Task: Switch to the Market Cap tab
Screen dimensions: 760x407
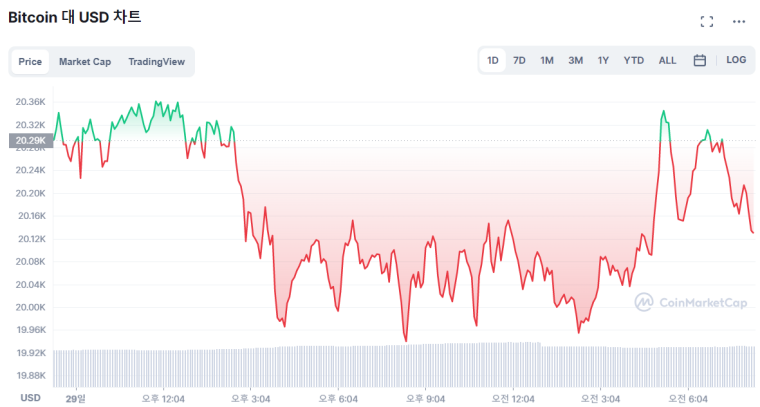Action: [x=85, y=62]
